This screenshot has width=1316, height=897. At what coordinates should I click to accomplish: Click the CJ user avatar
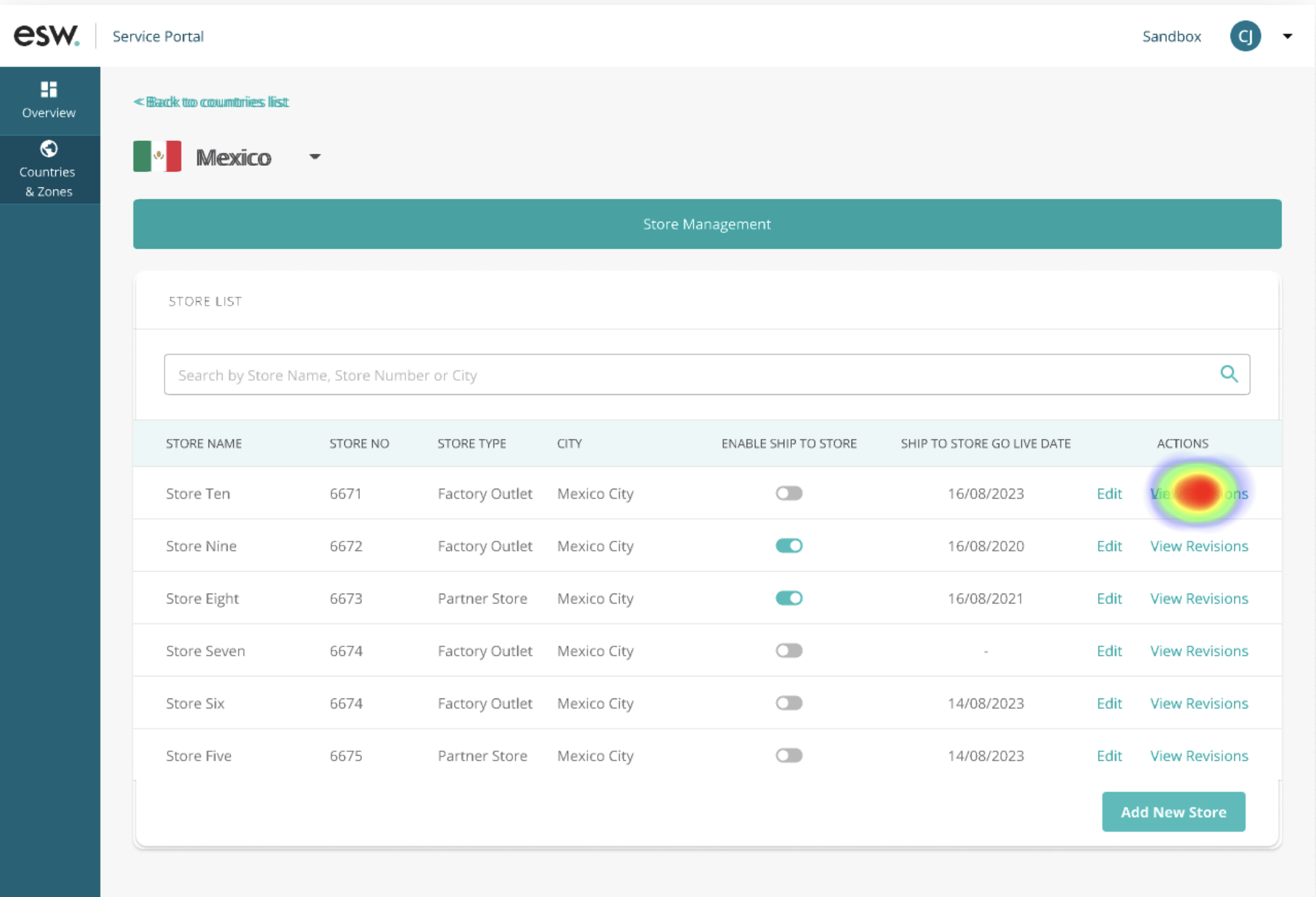(x=1244, y=36)
